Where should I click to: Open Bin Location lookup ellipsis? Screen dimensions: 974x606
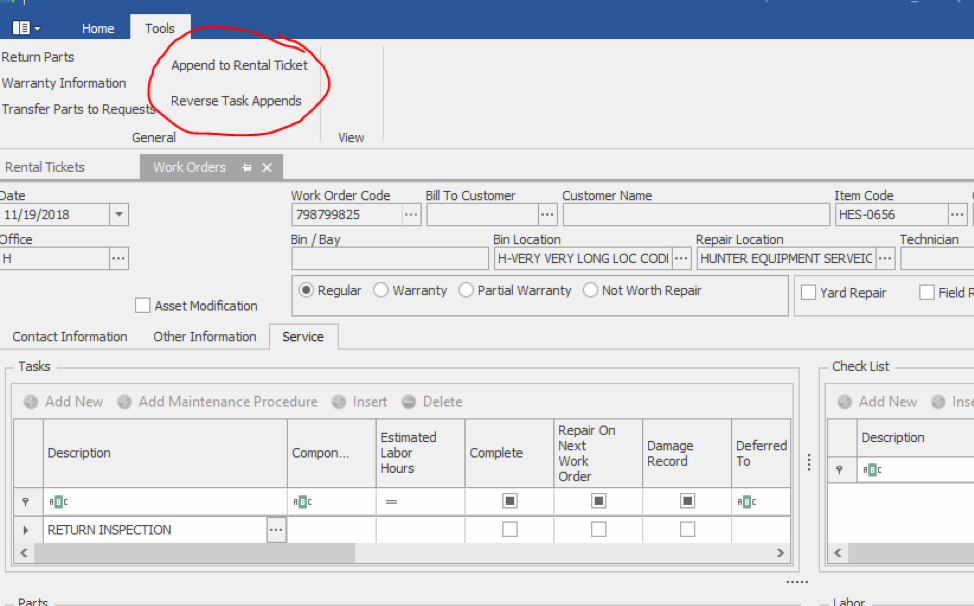pos(681,258)
